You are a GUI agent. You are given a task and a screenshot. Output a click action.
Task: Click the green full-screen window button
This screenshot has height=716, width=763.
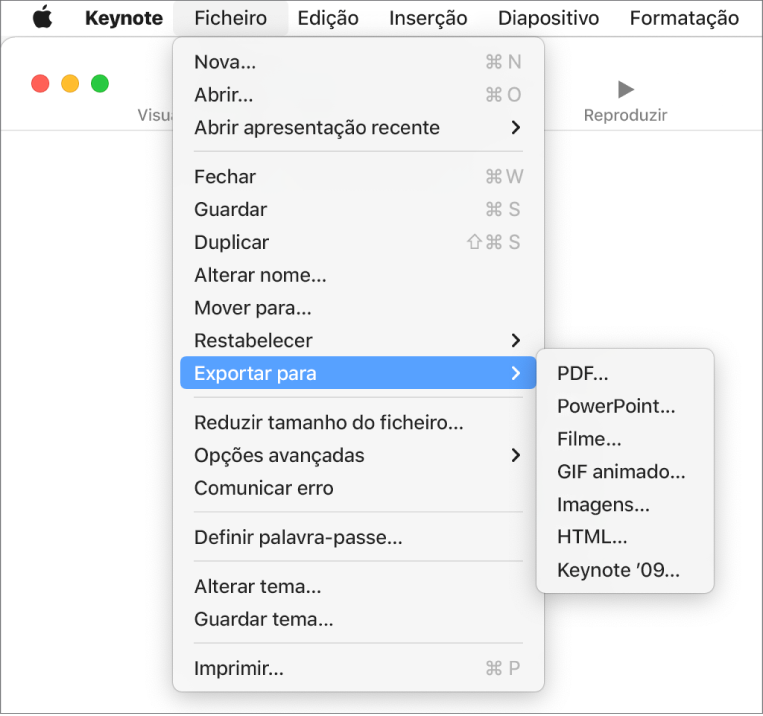(x=100, y=83)
